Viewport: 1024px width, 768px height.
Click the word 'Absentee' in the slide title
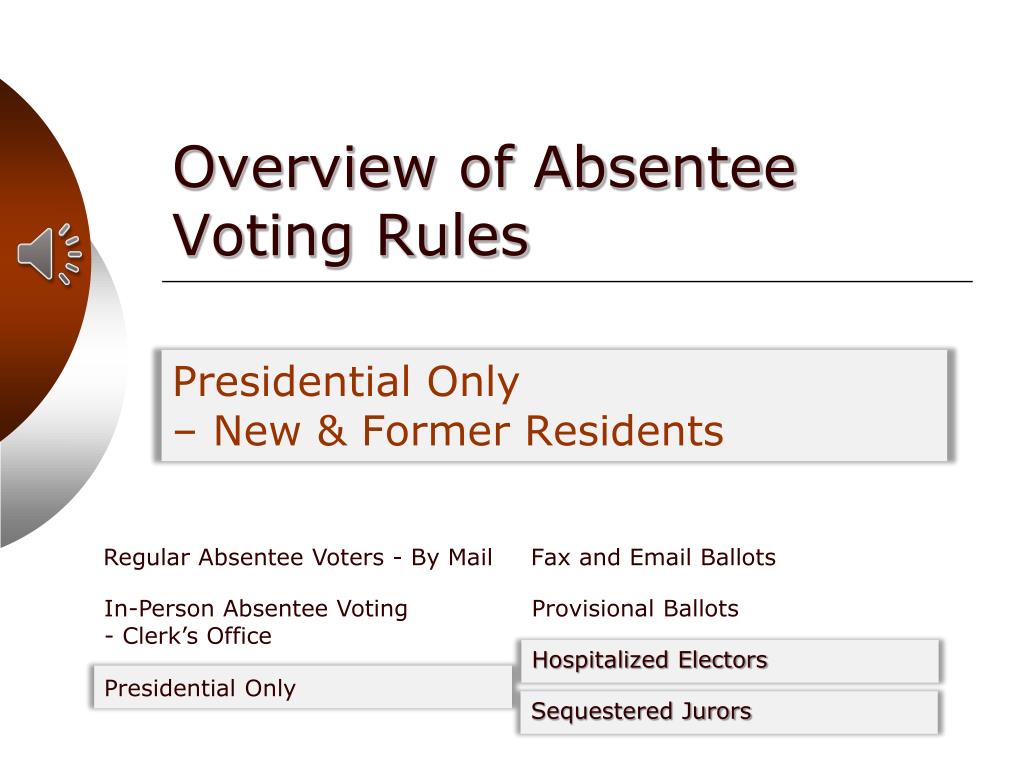point(665,168)
